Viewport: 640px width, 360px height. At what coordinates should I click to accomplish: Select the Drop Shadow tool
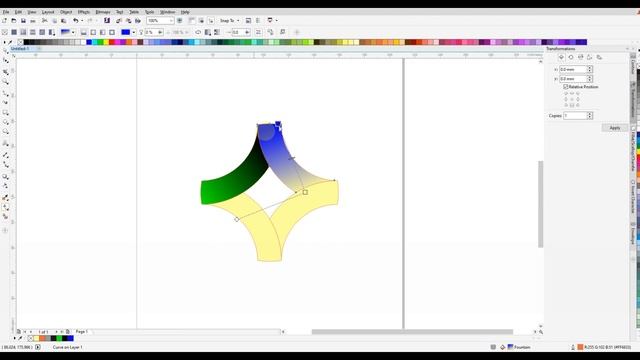(6, 176)
